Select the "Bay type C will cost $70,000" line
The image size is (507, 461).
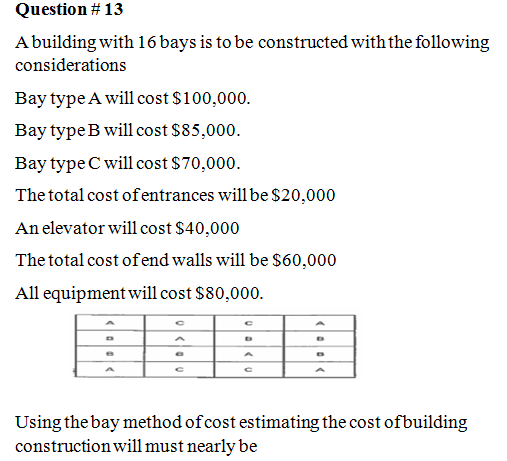(x=127, y=163)
